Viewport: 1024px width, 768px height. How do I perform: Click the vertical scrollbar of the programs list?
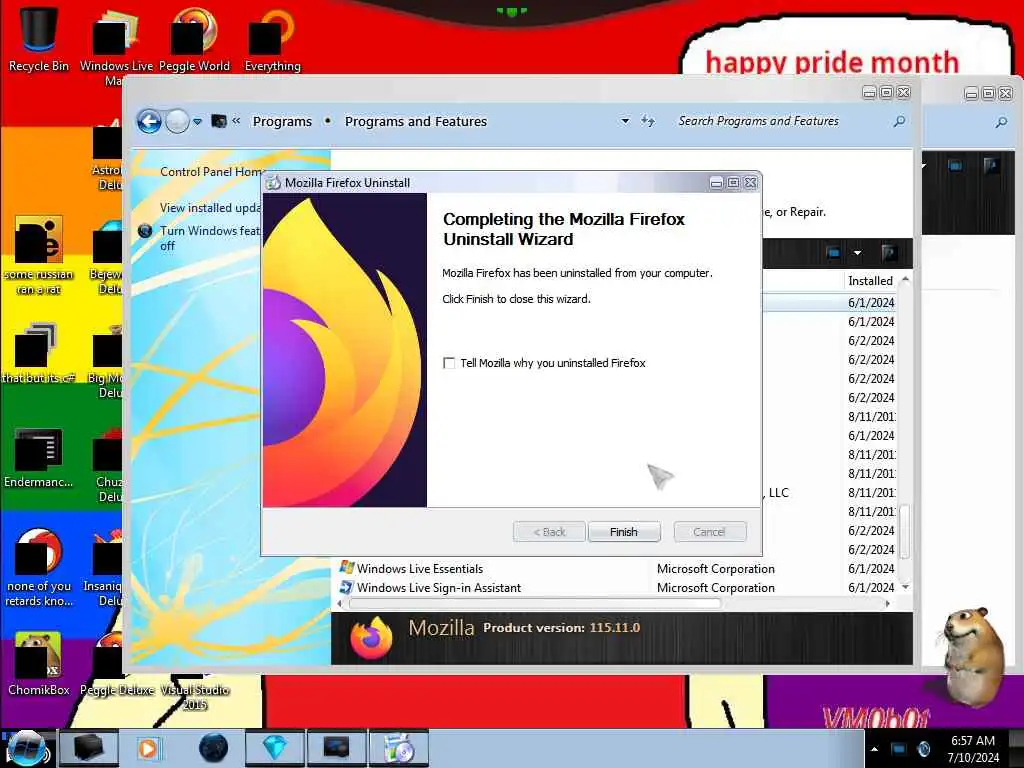click(x=905, y=530)
